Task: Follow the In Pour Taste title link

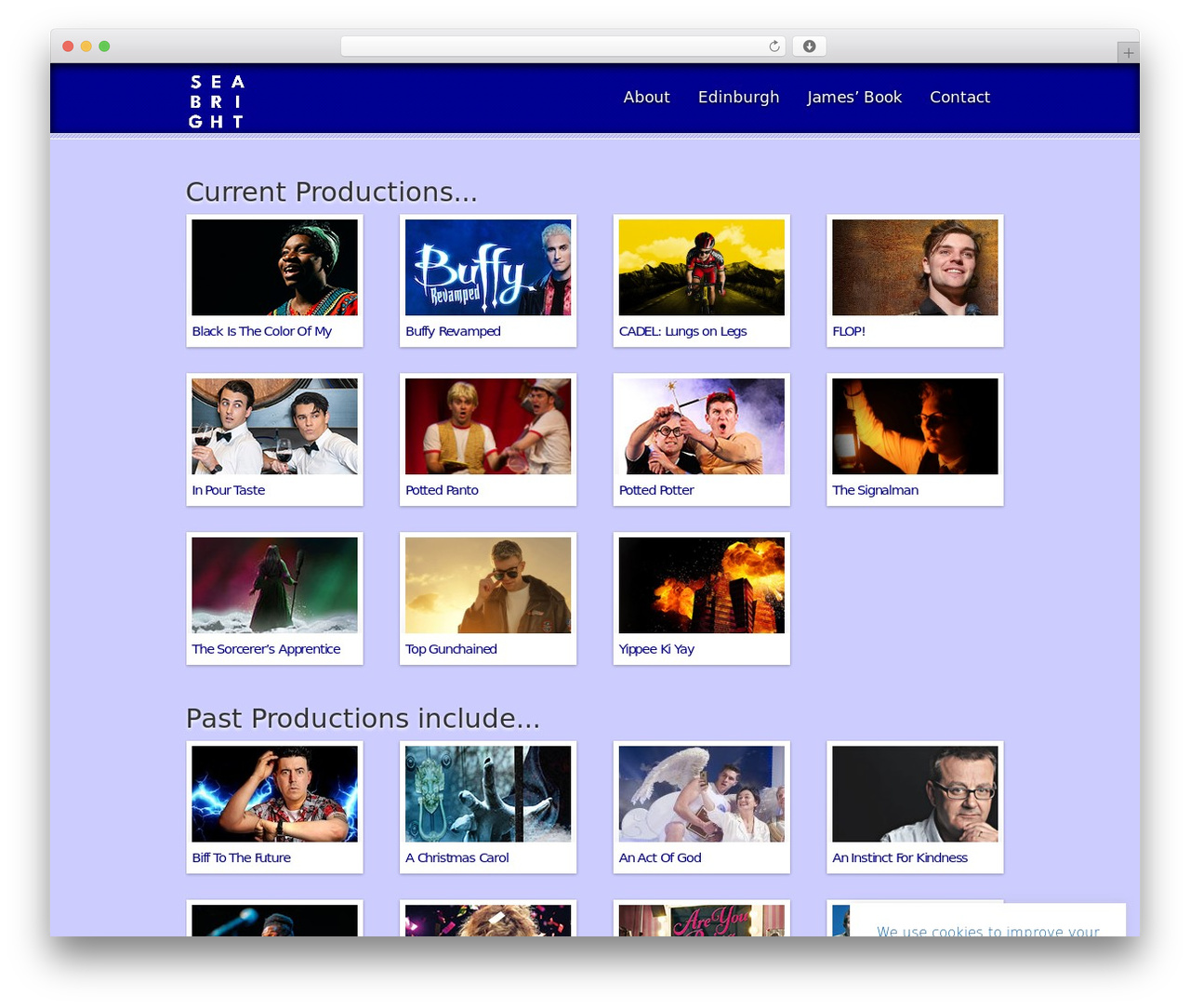Action: [228, 490]
